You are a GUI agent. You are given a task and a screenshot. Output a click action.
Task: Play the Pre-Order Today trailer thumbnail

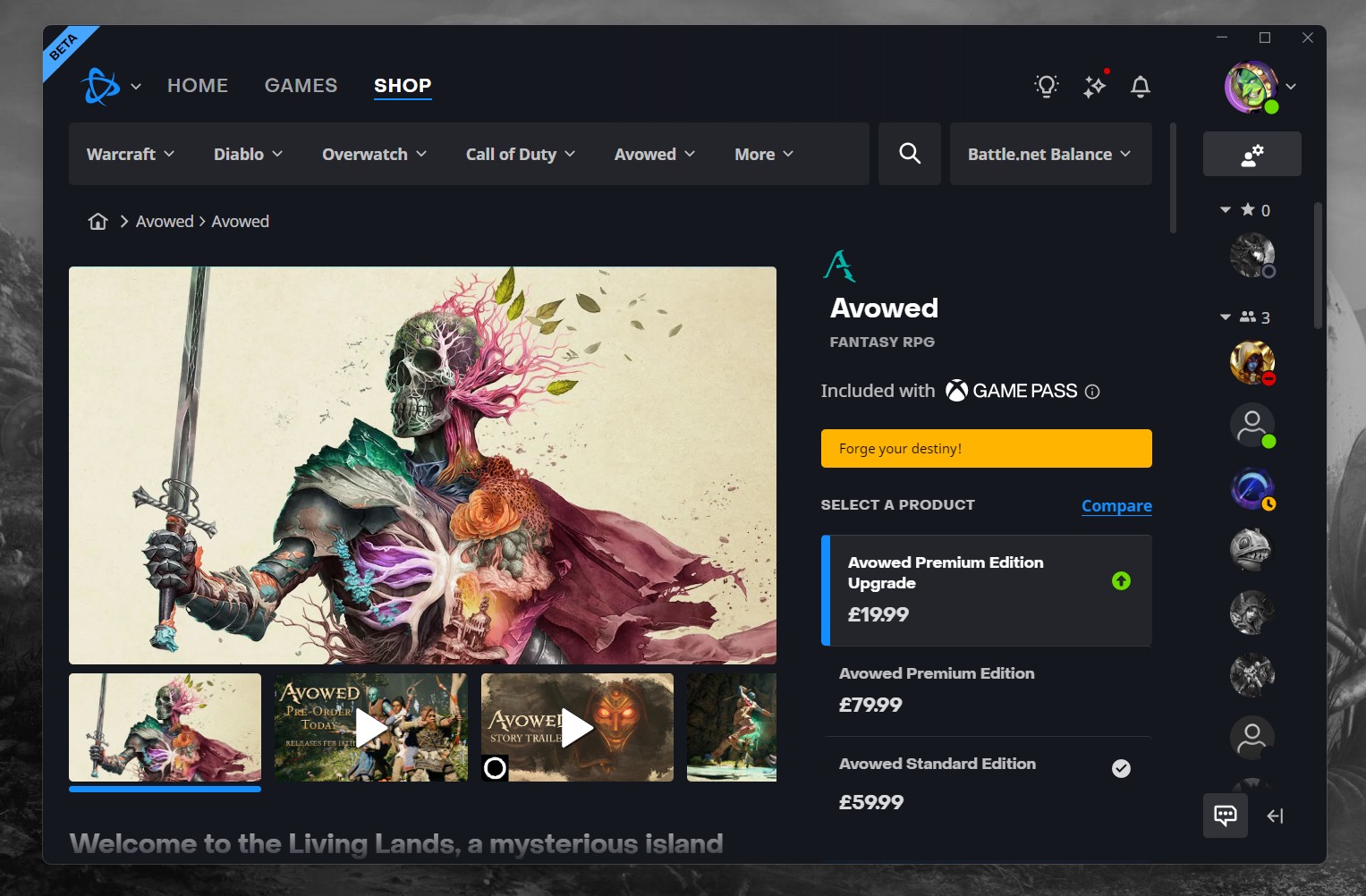[371, 728]
